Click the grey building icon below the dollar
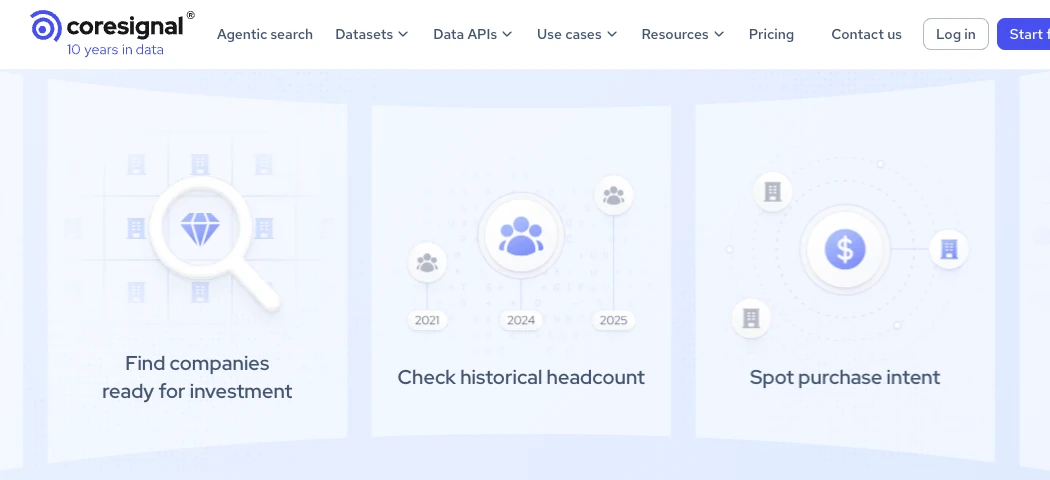Screen dimensions: 1050x480 coord(751,318)
